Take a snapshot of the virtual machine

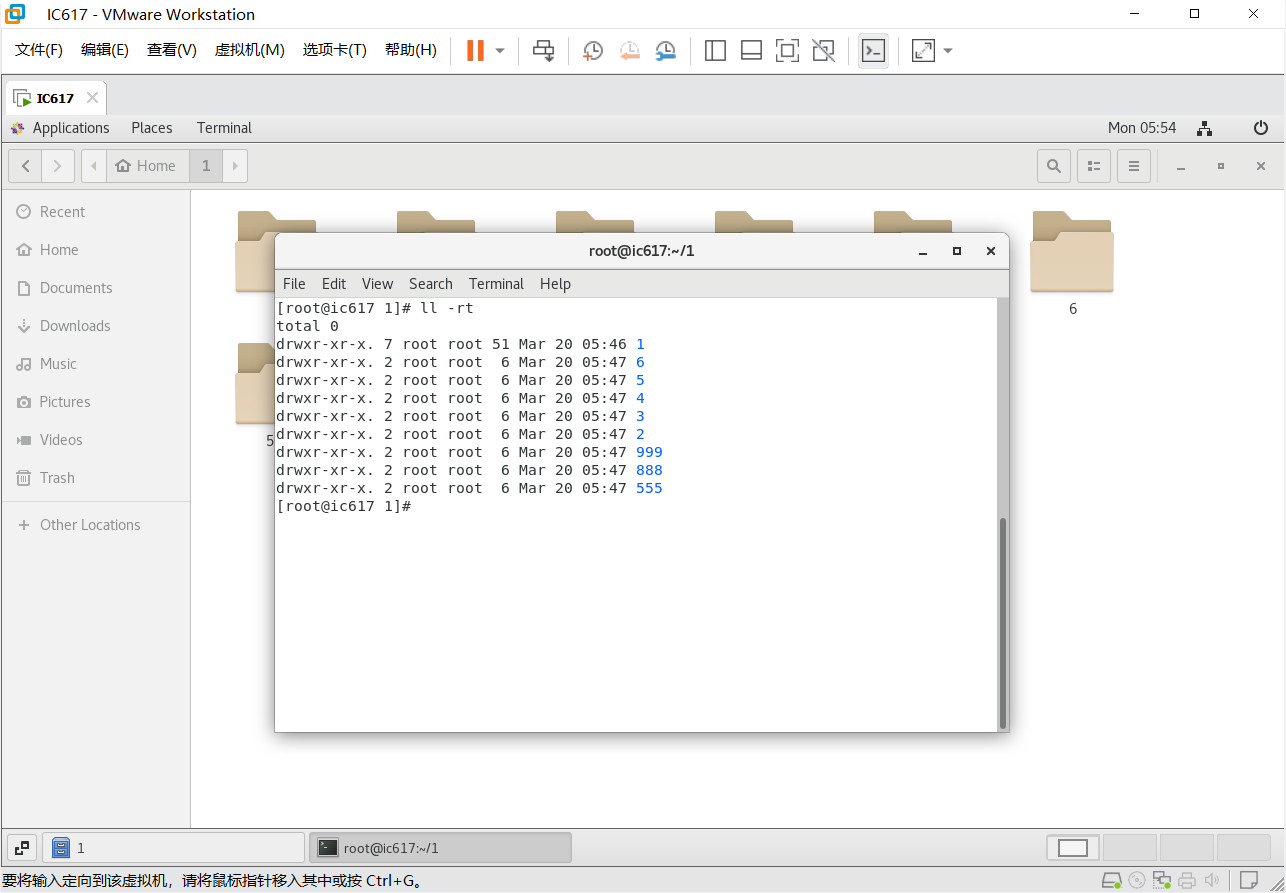point(593,50)
